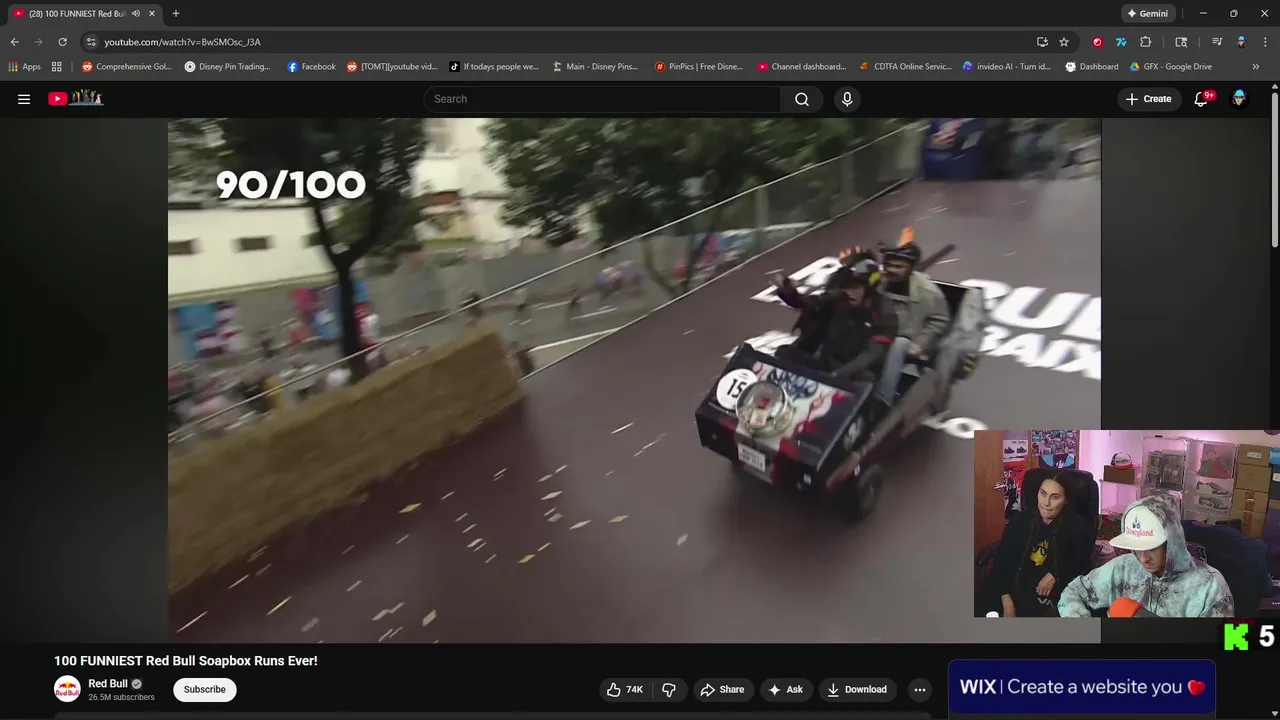1280x720 pixels.
Task: Open Apps bookmark shortcut
Action: point(24,67)
